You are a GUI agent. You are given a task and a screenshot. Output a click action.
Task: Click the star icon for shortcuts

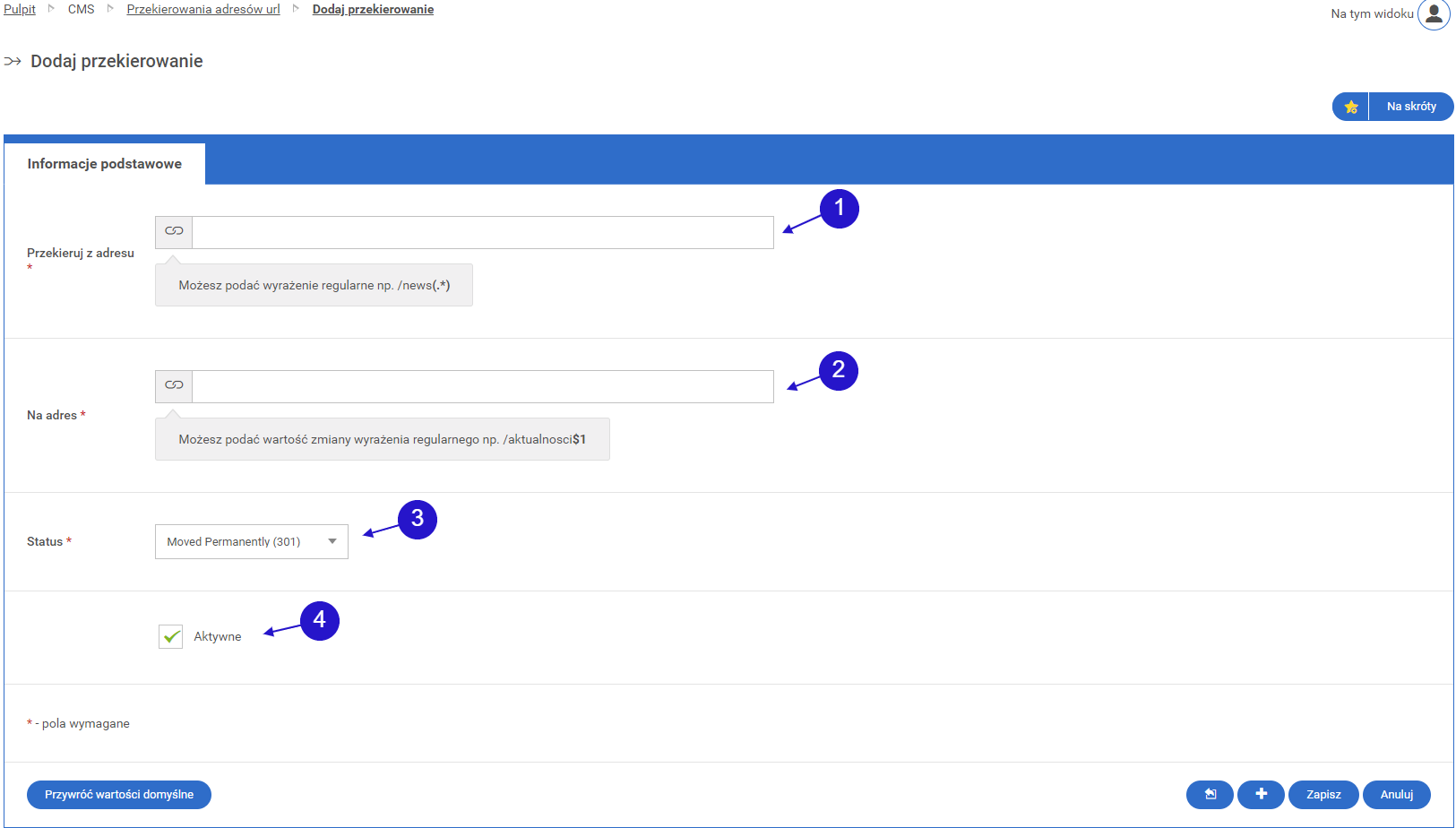[x=1350, y=107]
